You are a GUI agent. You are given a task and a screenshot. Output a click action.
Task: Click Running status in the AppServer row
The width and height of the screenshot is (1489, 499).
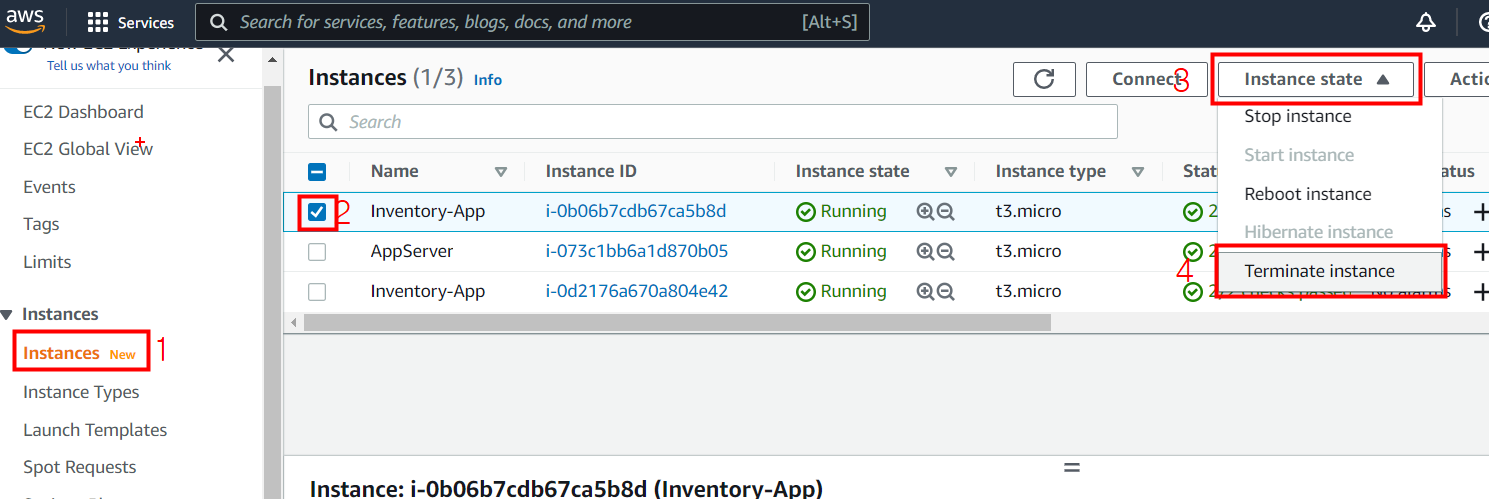click(x=841, y=251)
